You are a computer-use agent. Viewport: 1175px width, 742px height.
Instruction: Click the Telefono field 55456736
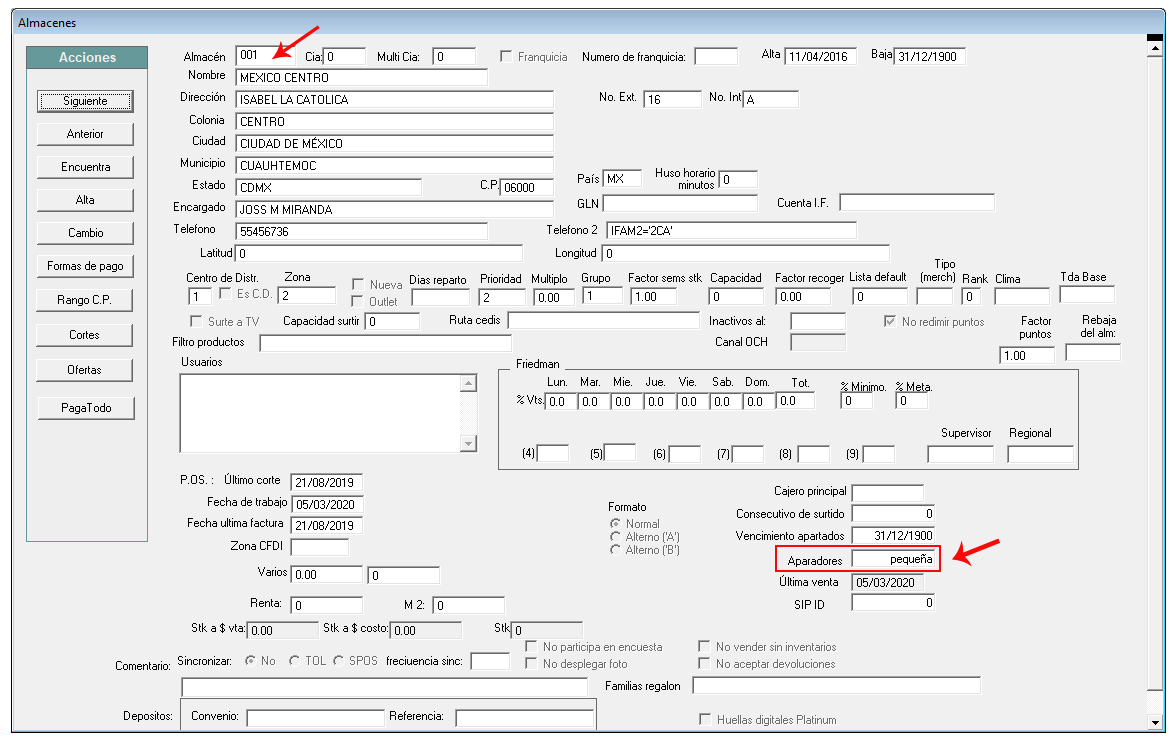click(x=361, y=232)
